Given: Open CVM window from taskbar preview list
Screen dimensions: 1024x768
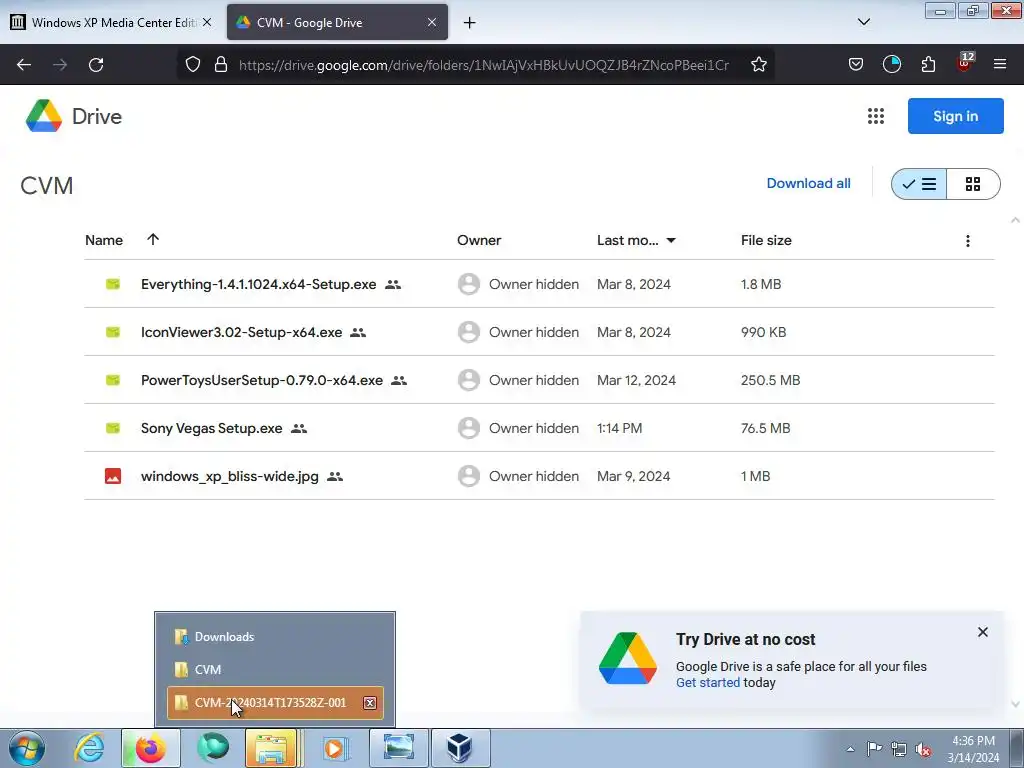Looking at the screenshot, I should click(275, 669).
